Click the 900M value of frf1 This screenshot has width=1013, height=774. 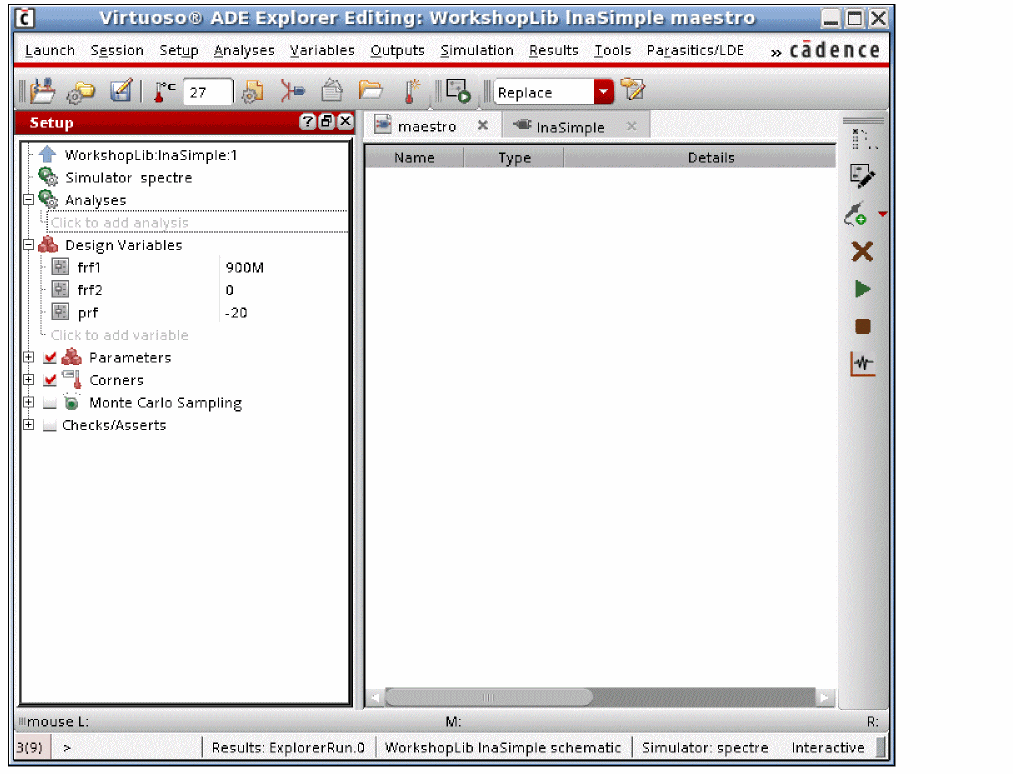[244, 267]
